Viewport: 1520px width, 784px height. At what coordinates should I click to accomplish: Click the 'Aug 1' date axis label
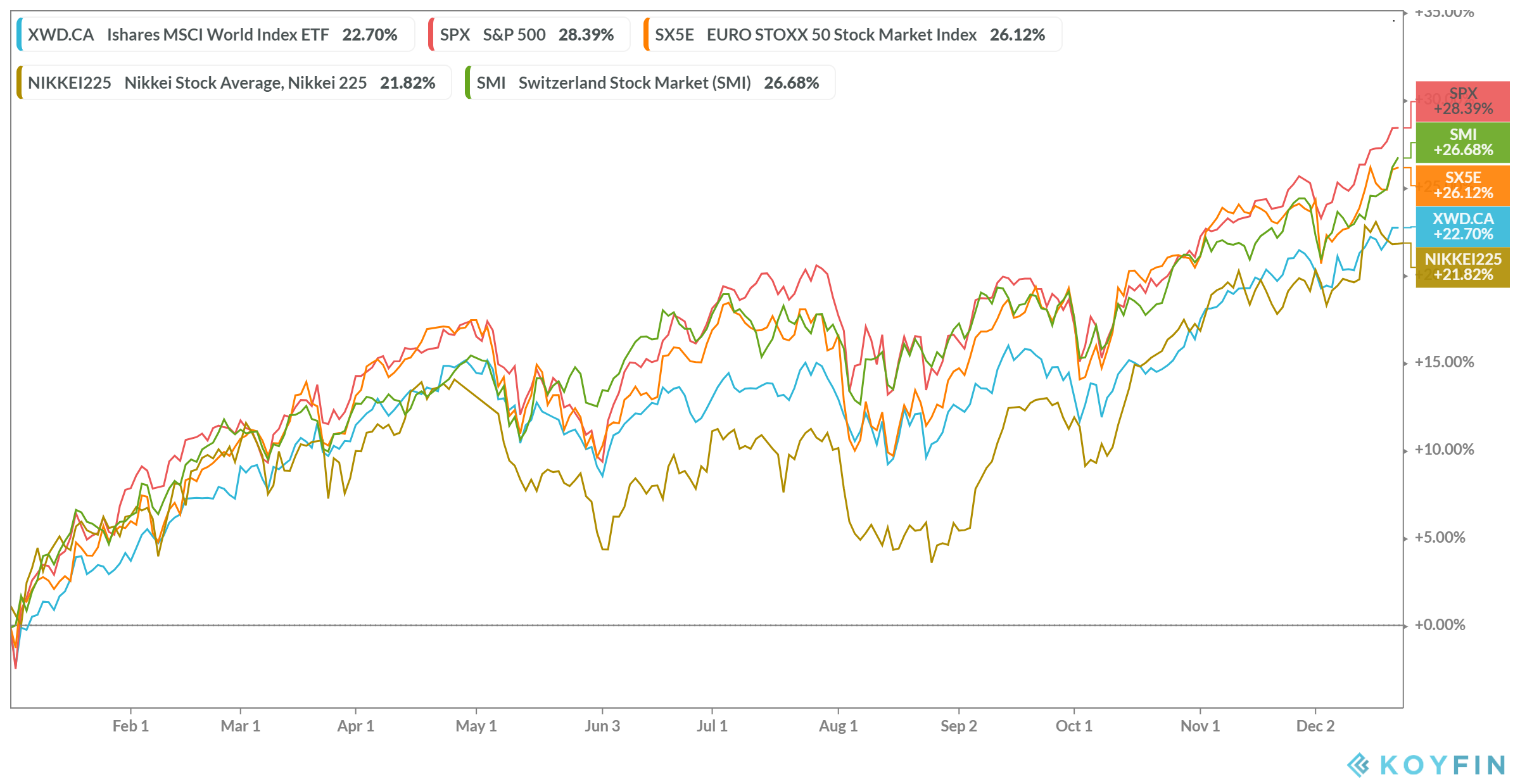click(838, 726)
